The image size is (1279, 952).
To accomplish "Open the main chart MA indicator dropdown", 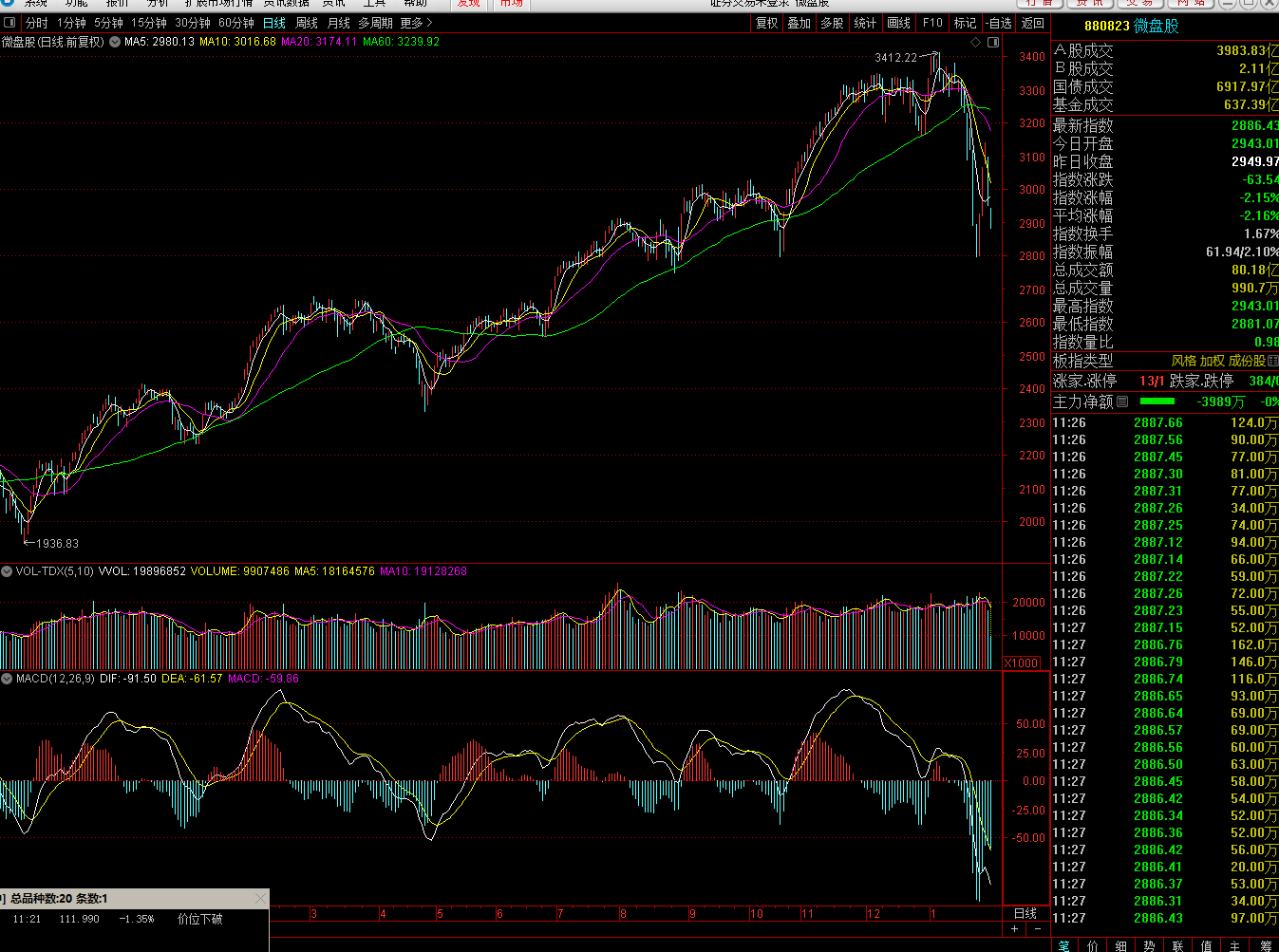I will pyautogui.click(x=115, y=42).
